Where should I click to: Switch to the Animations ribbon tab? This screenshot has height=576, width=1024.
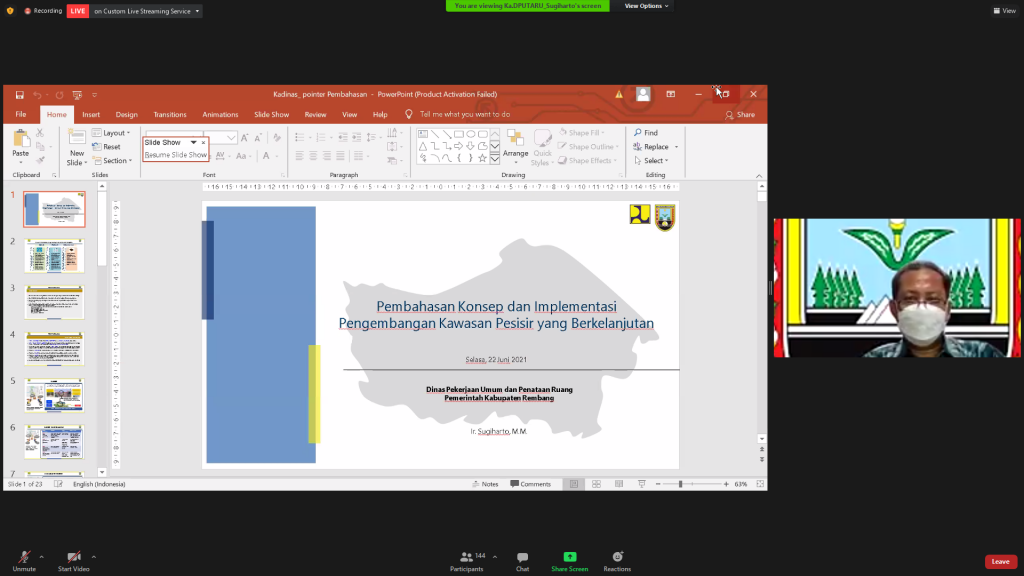click(x=220, y=115)
